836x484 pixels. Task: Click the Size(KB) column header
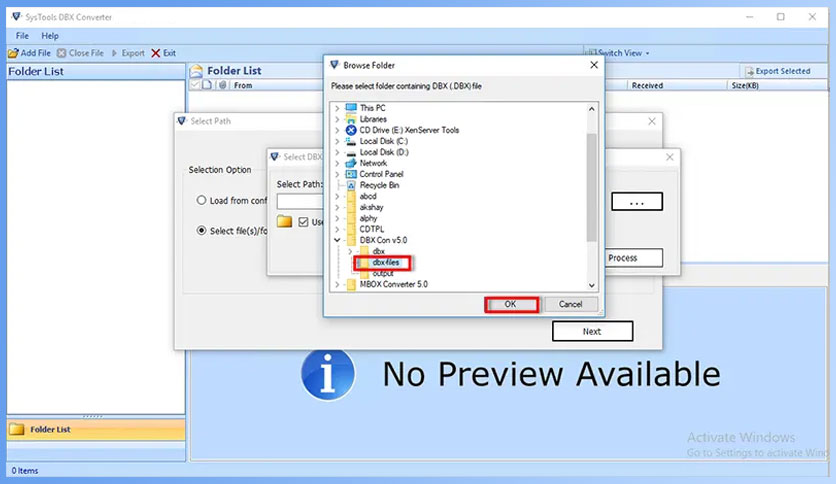tap(745, 85)
